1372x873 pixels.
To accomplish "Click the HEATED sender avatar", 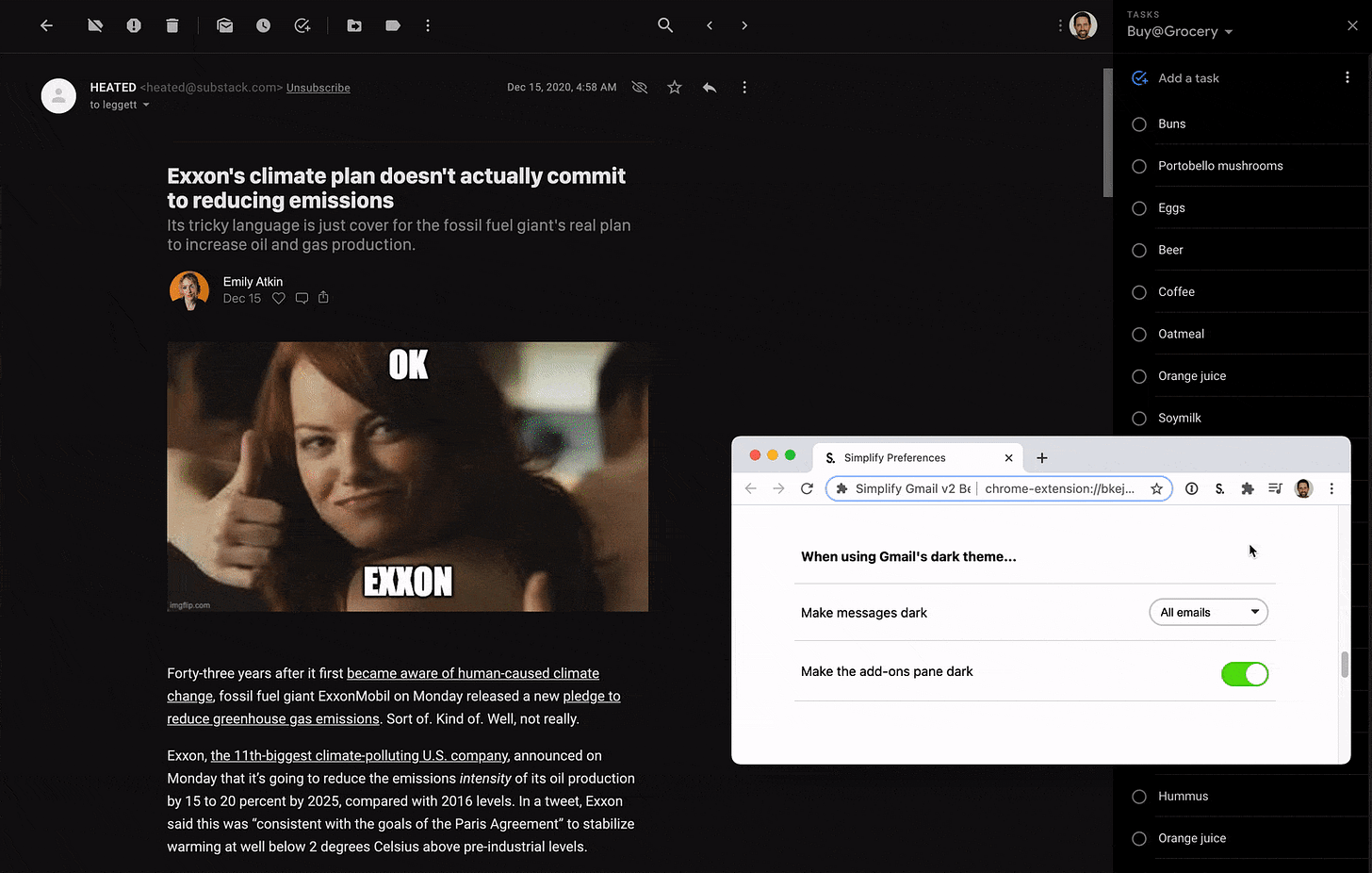I will pyautogui.click(x=58, y=95).
